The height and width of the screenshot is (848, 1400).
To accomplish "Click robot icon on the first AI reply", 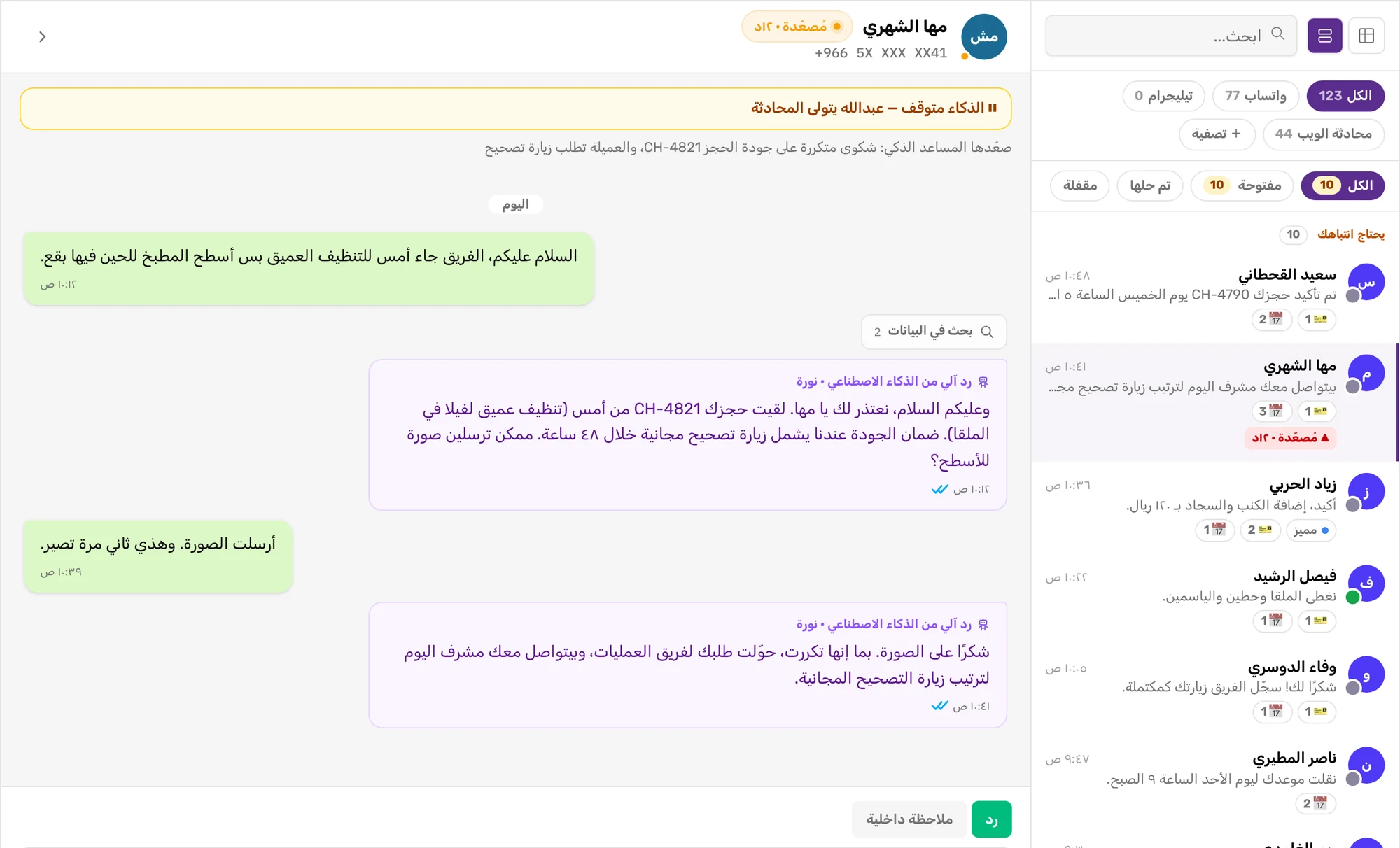I will tap(983, 381).
